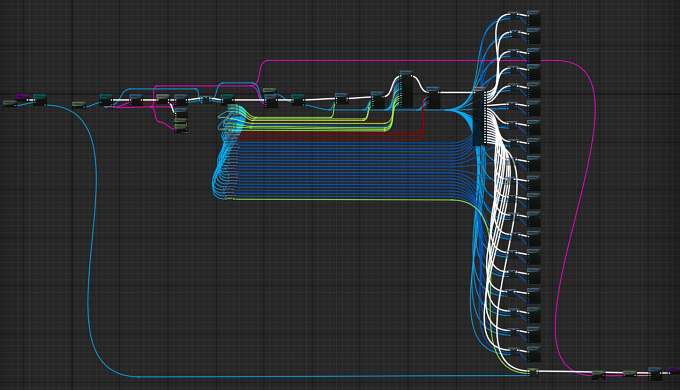Select the bottommost node in the right column

coord(533,354)
